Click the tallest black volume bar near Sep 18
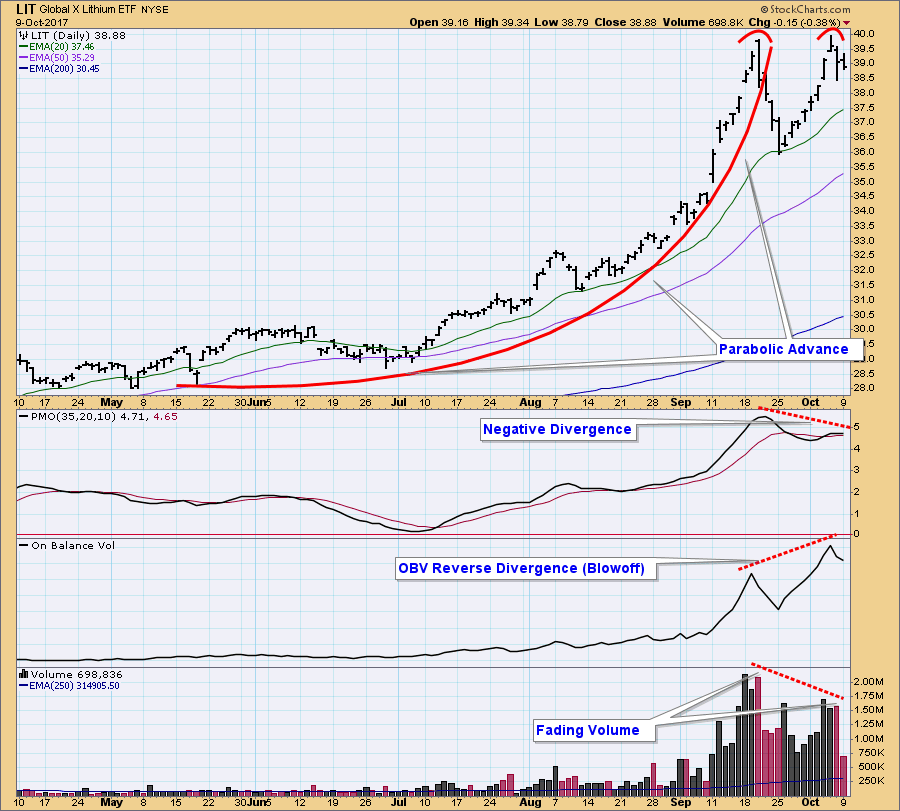900x811 pixels. pyautogui.click(x=745, y=734)
